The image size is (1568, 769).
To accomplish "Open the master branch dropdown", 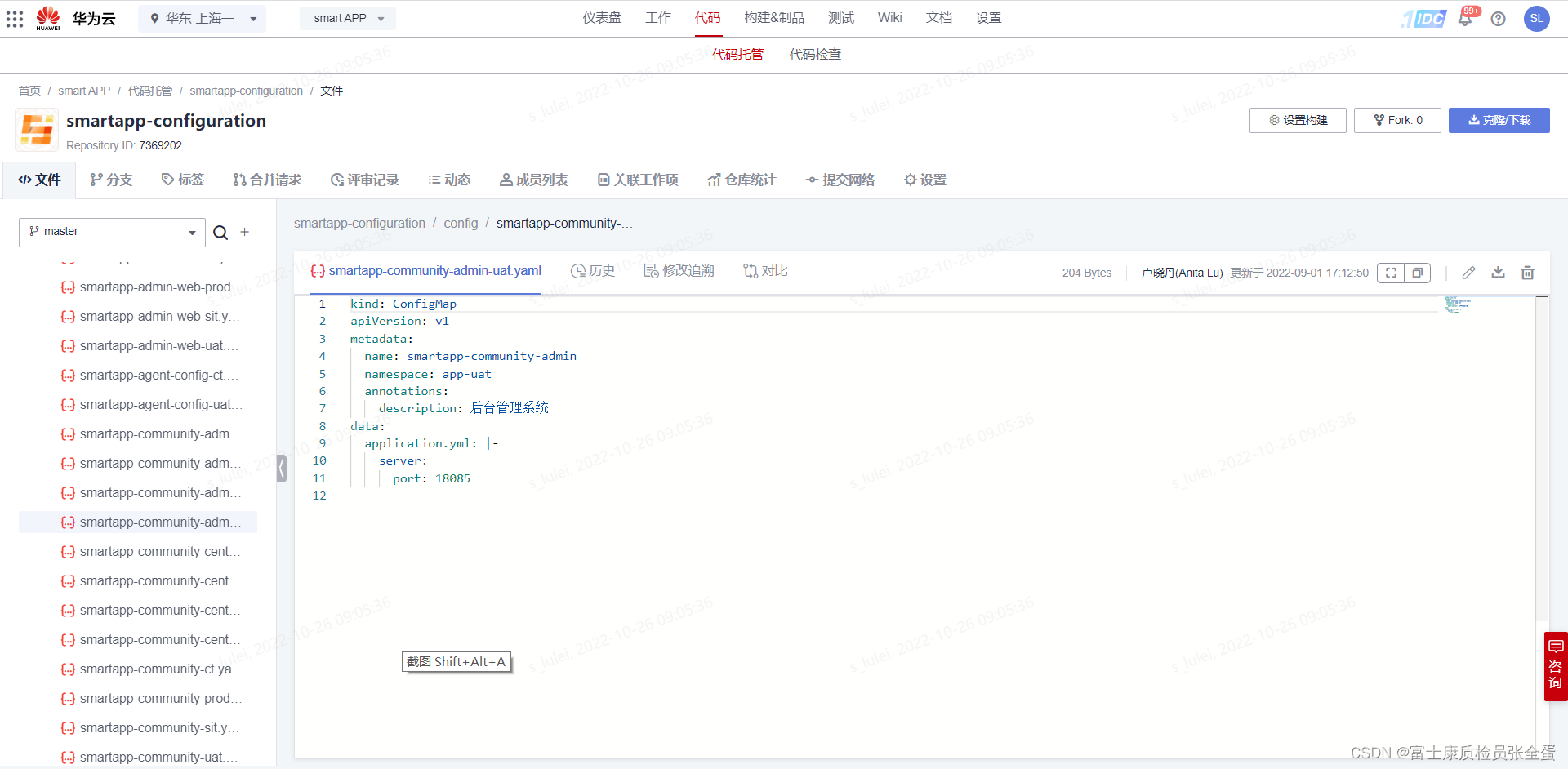I will pos(112,232).
